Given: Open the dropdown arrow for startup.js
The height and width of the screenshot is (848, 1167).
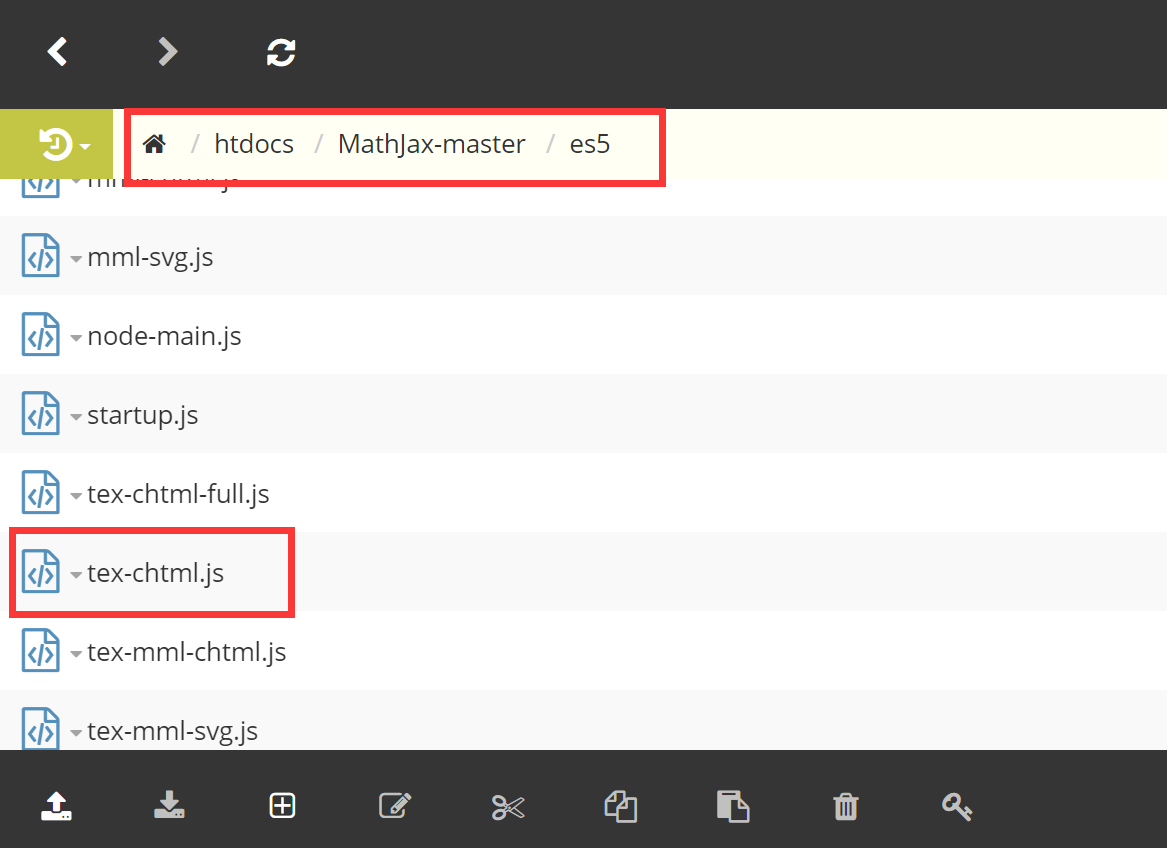Looking at the screenshot, I should [x=76, y=417].
